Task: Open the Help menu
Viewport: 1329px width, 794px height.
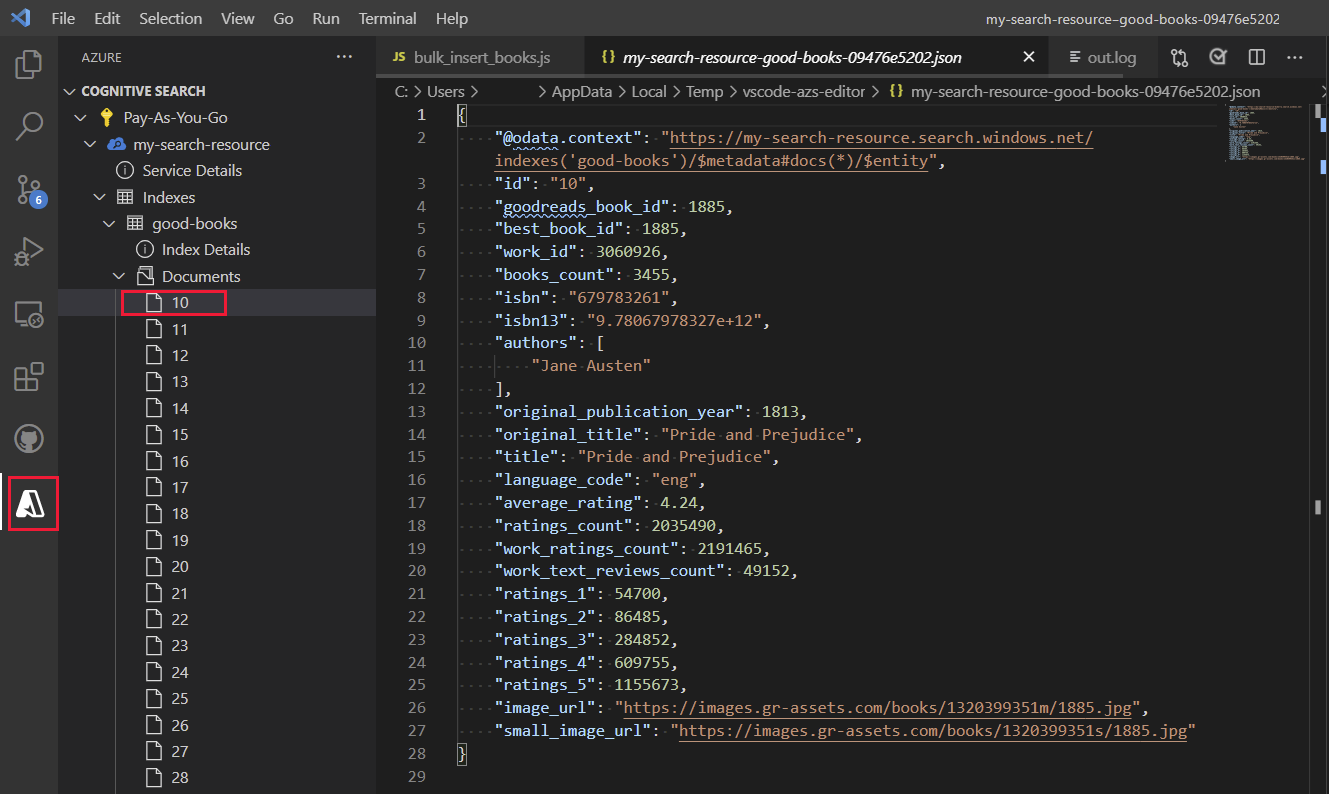Action: 452,19
